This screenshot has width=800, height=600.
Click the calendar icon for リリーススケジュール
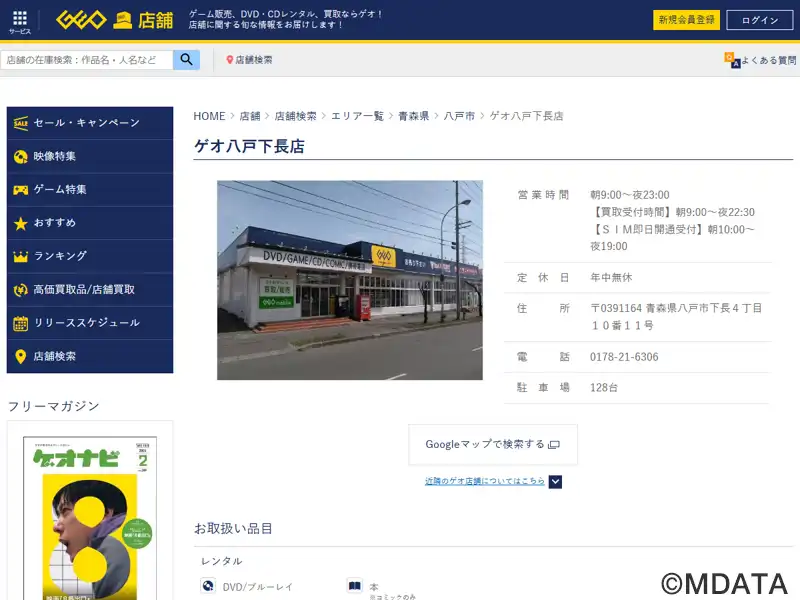(x=20, y=323)
